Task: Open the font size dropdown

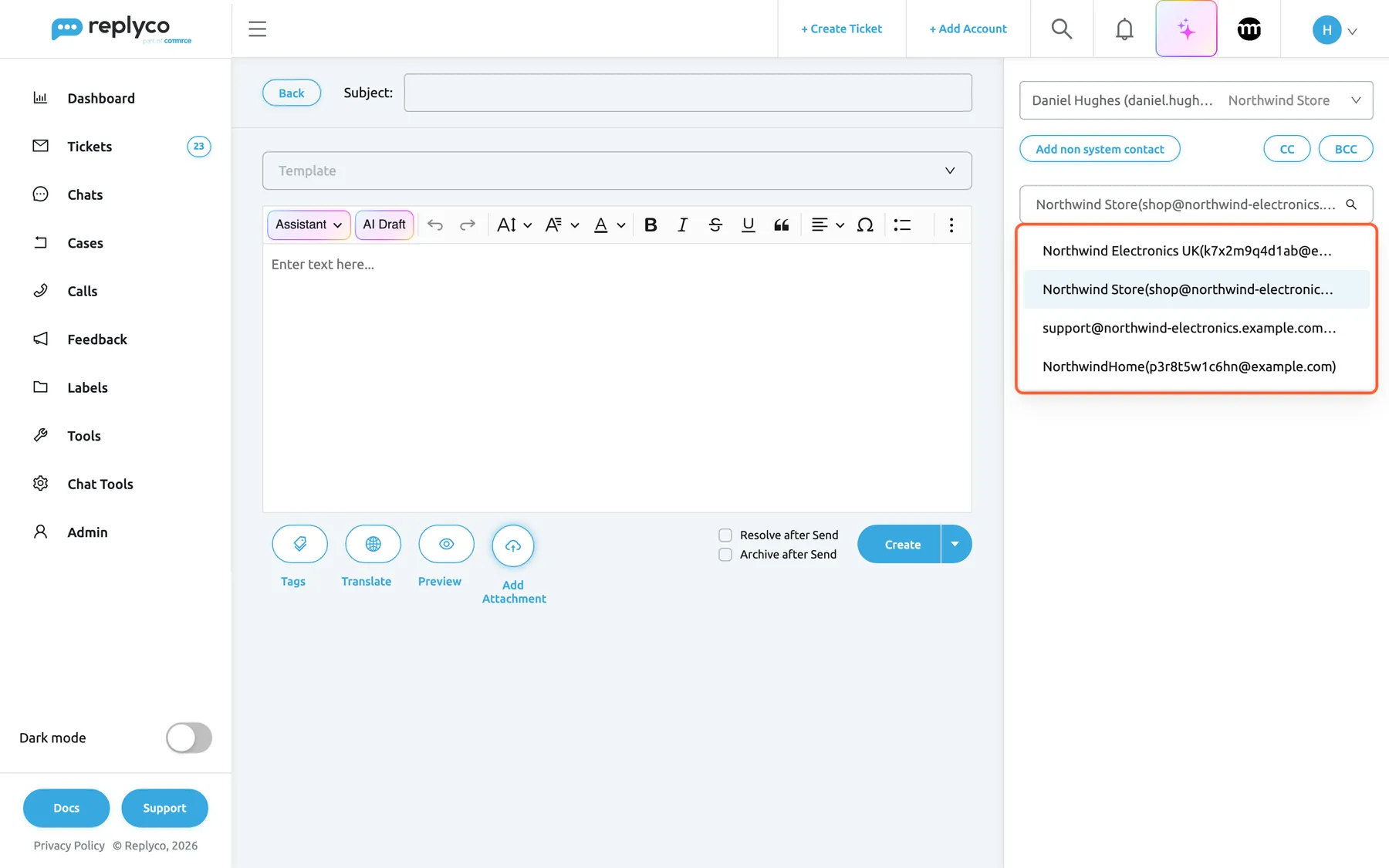Action: 514,225
